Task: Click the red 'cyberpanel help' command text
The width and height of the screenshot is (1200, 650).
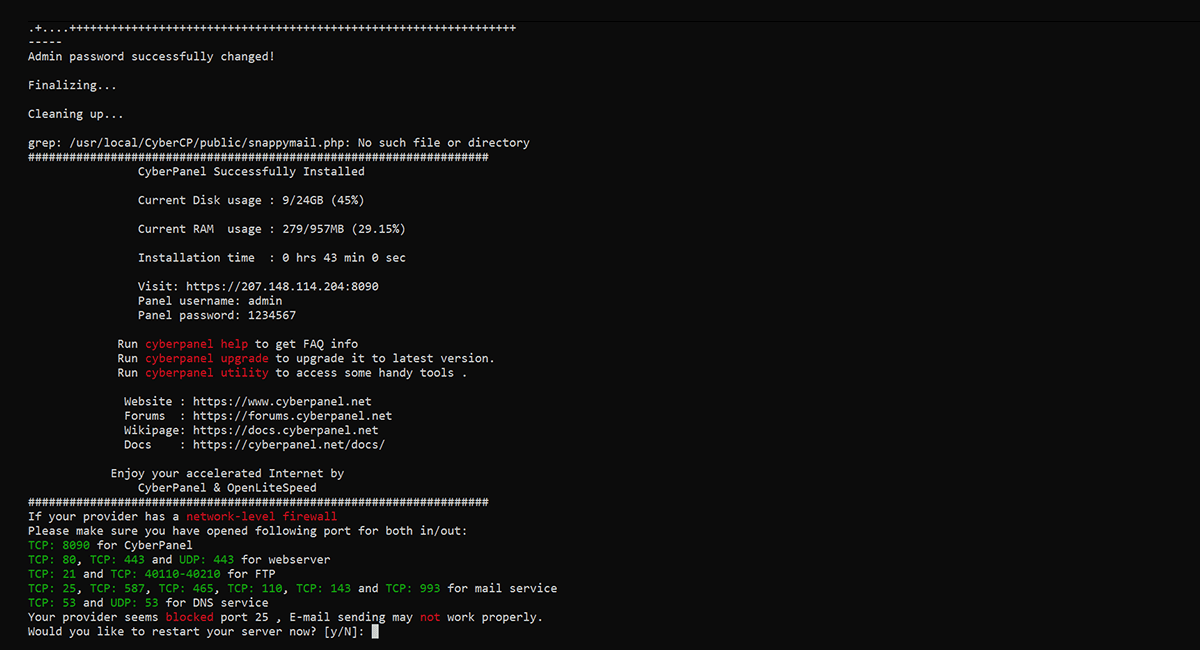Action: click(x=196, y=344)
